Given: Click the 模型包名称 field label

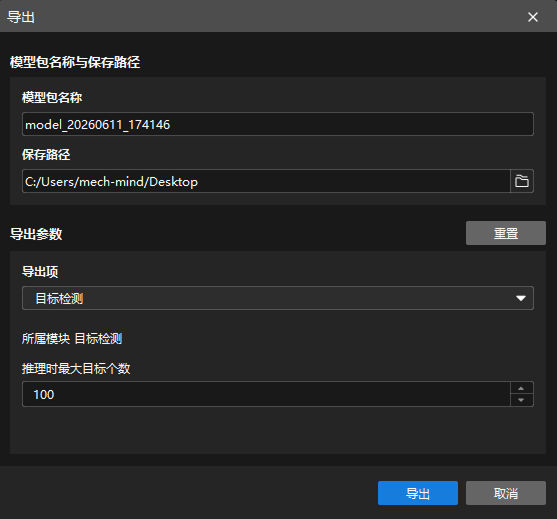Looking at the screenshot, I should (x=52, y=97).
